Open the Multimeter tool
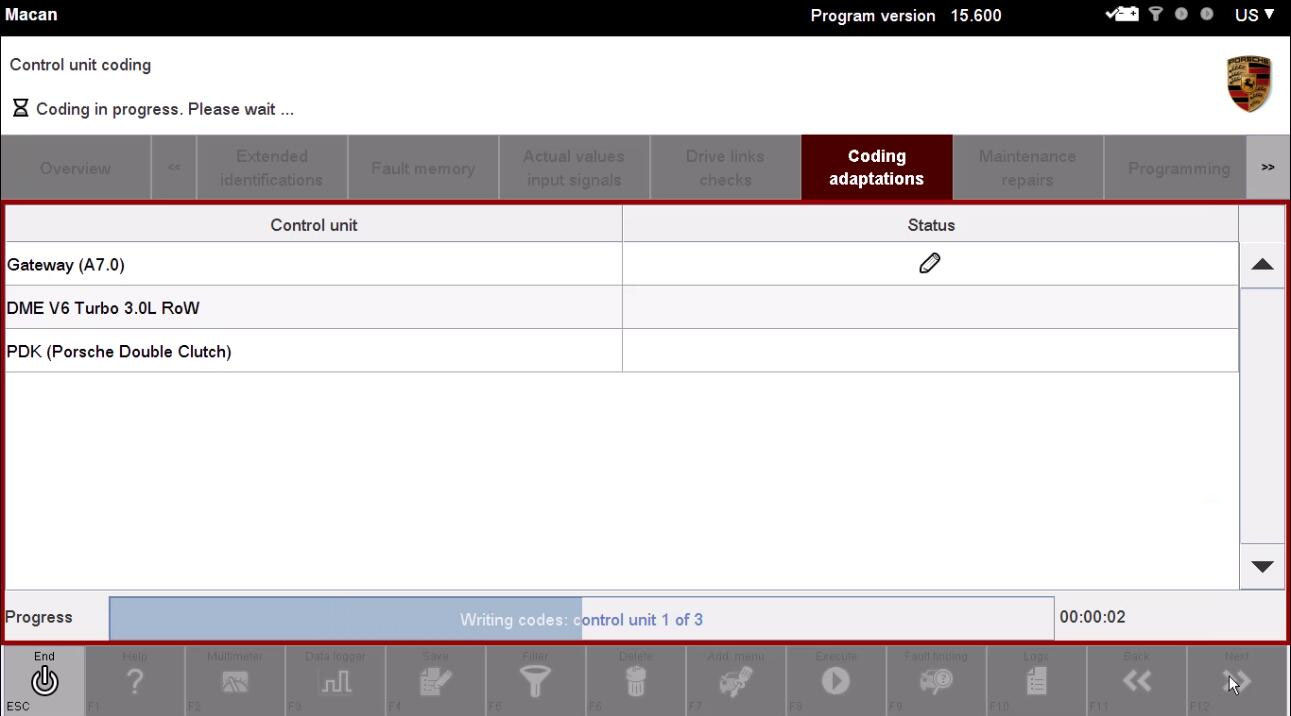The height and width of the screenshot is (716, 1291). [235, 680]
